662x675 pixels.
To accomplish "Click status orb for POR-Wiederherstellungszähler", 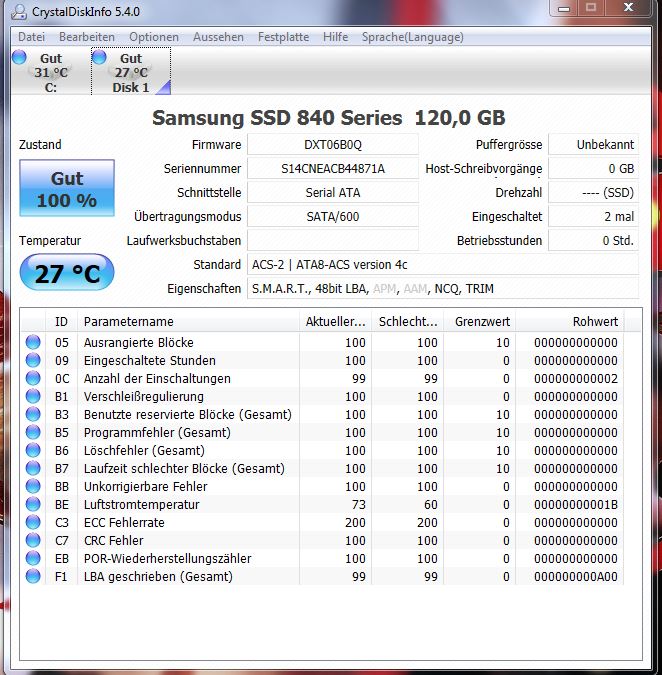I will [x=33, y=558].
